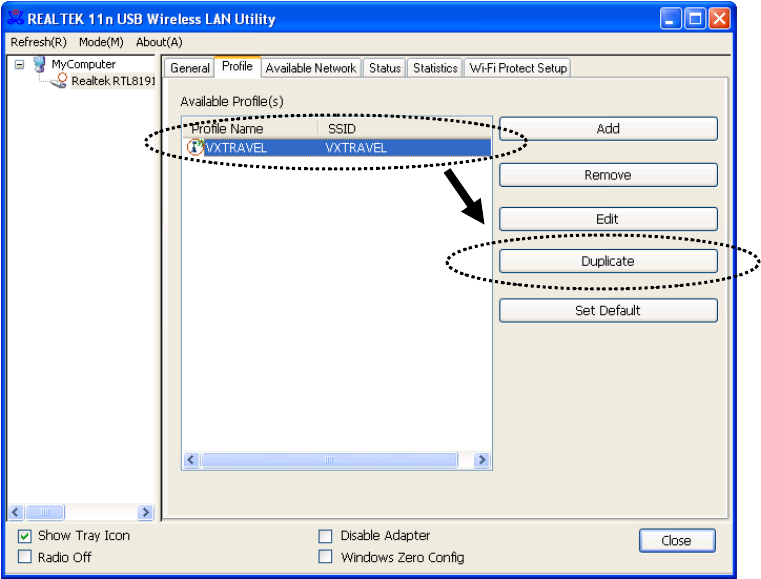Click the MyComputer icon in tree
This screenshot has height=579, width=761.
pyautogui.click(x=40, y=64)
